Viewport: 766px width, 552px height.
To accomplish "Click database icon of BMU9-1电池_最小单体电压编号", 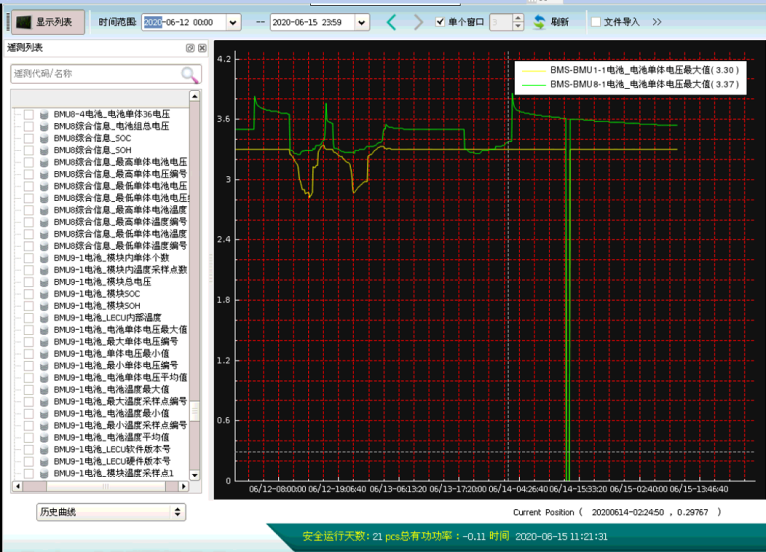I will [x=44, y=365].
